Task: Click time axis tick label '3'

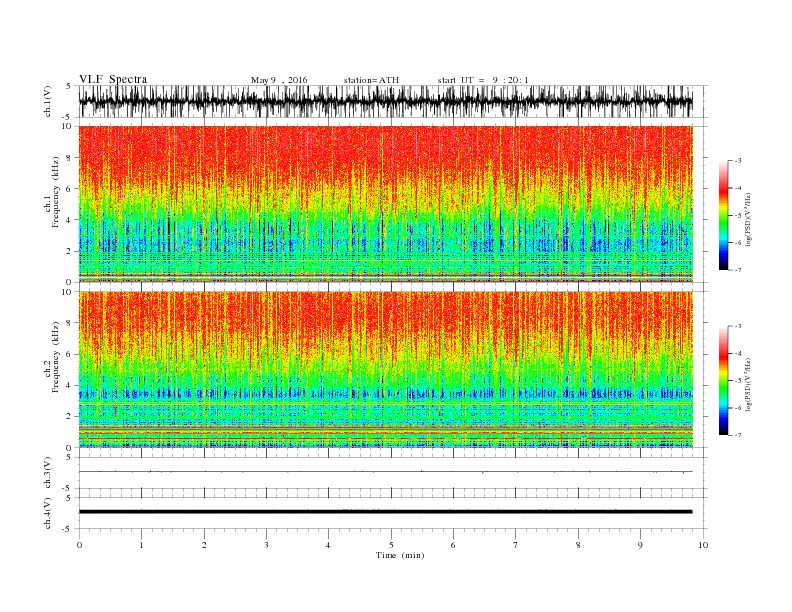Action: click(266, 545)
